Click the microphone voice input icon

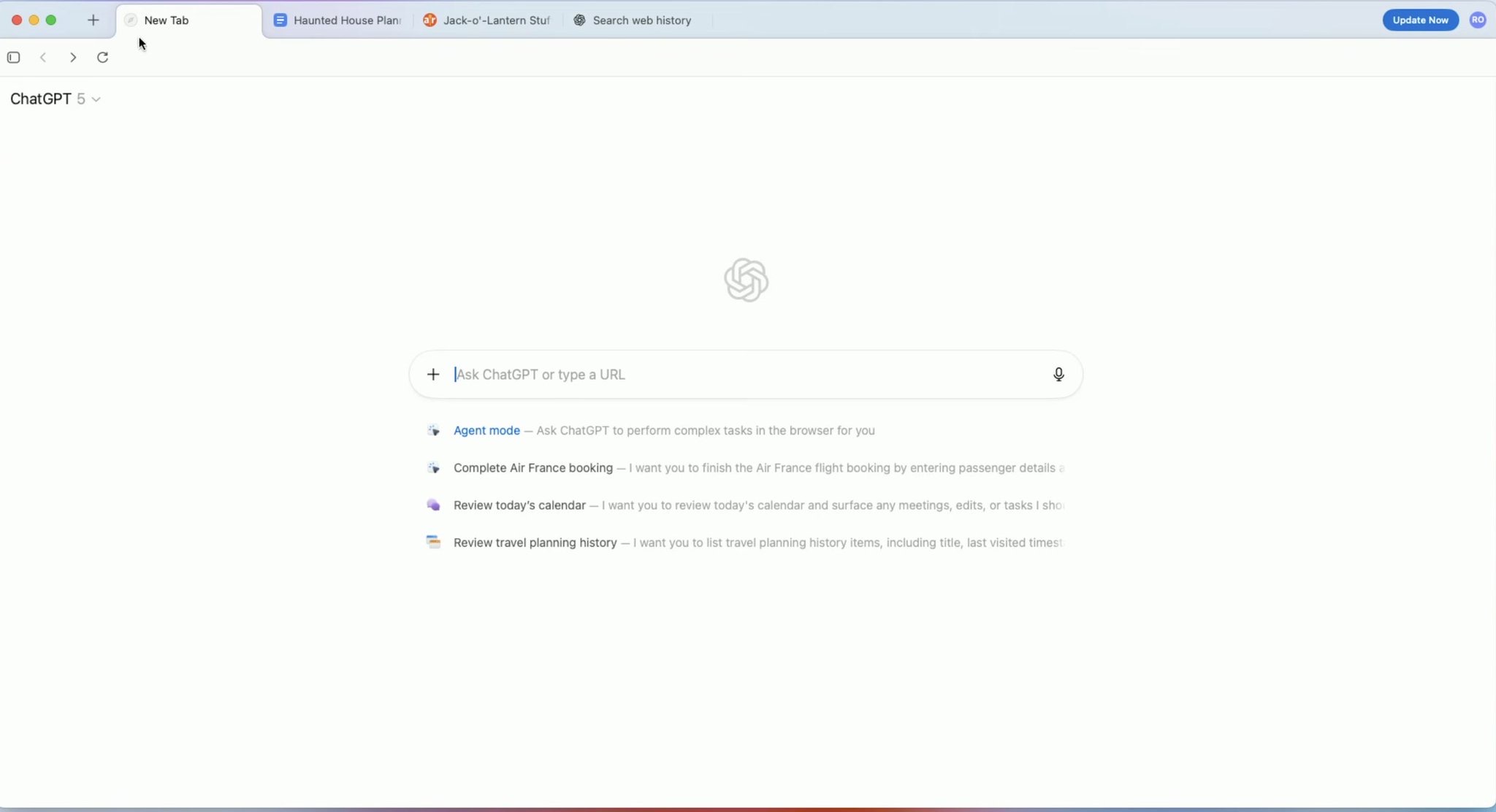[1058, 375]
